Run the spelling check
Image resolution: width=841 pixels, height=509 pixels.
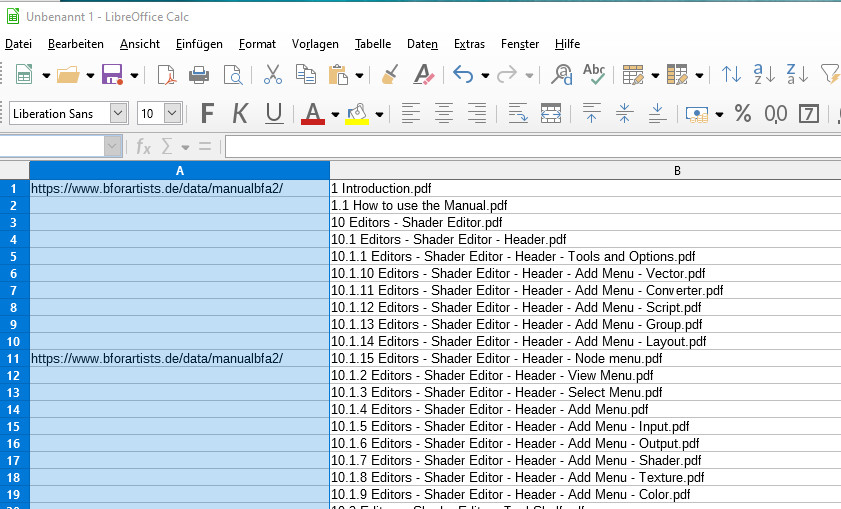click(x=594, y=74)
